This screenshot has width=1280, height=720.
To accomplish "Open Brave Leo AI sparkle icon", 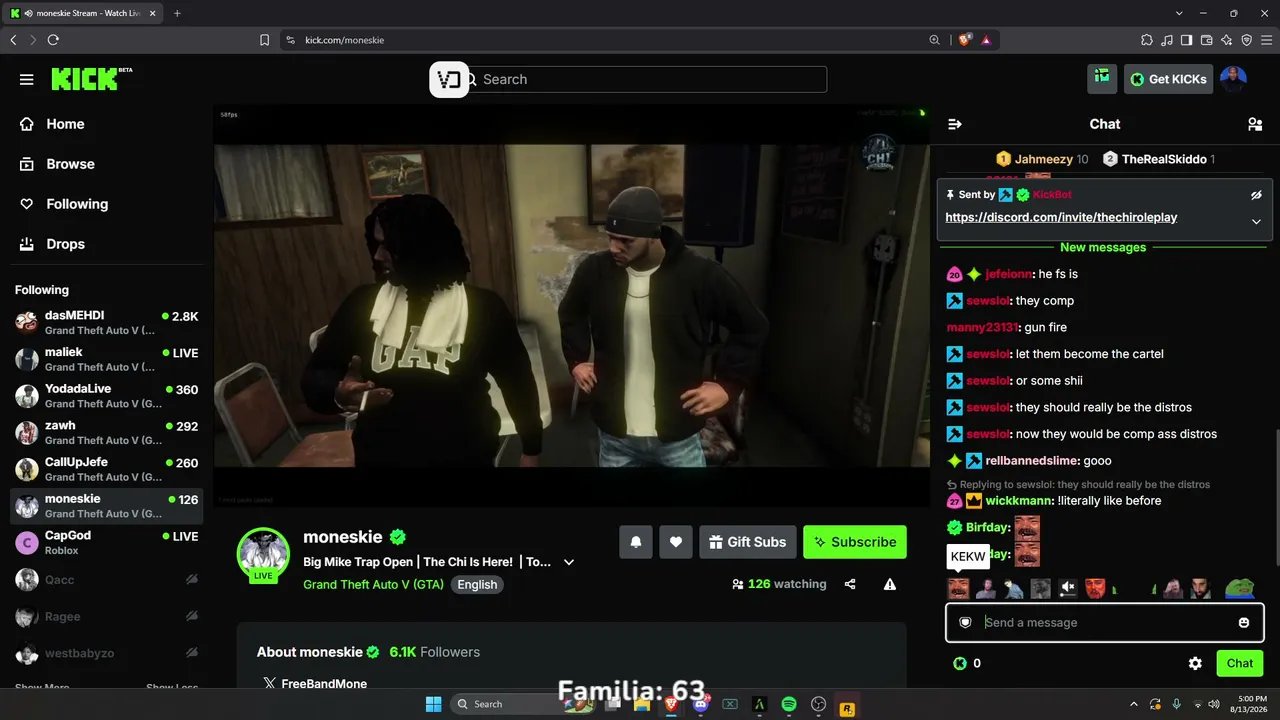I will (x=1227, y=40).
